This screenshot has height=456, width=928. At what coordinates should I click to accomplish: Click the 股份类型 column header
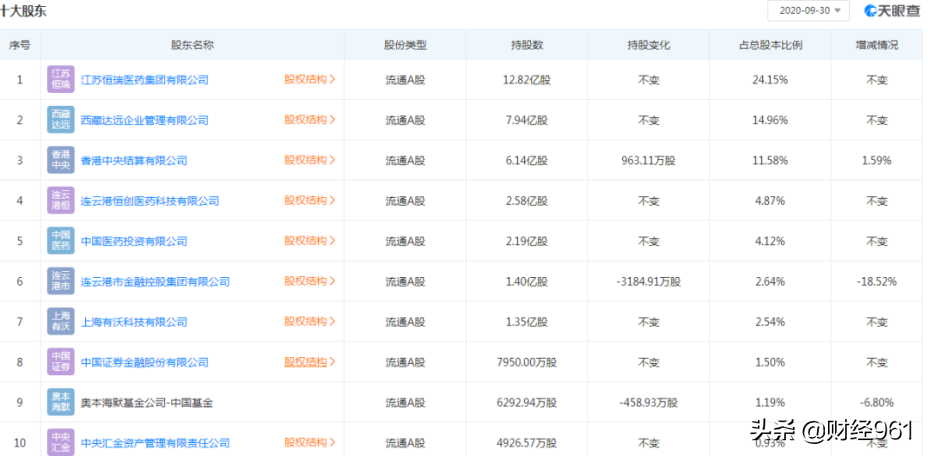[x=405, y=45]
